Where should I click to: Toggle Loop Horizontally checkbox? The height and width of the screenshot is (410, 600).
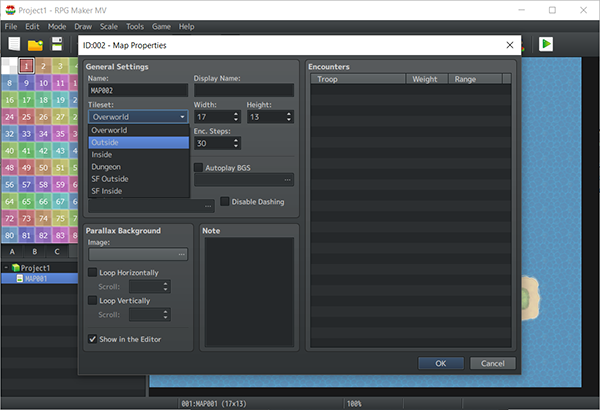click(92, 272)
